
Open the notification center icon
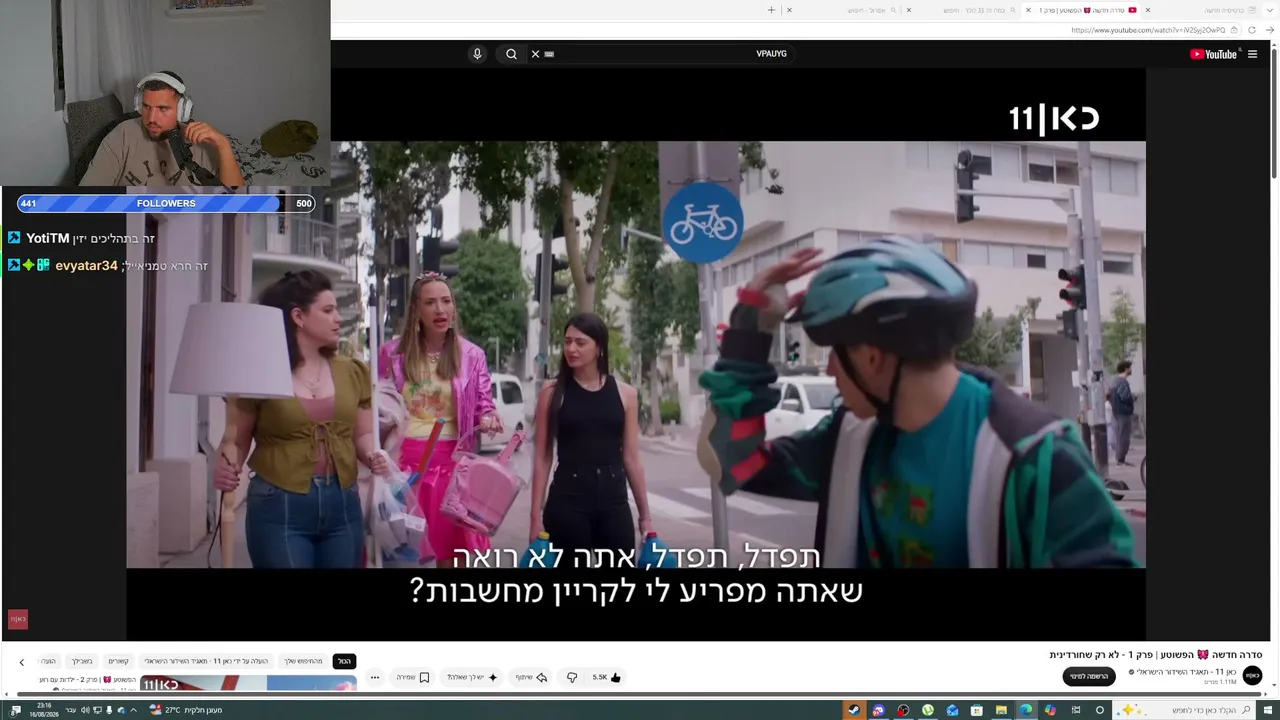point(16,710)
